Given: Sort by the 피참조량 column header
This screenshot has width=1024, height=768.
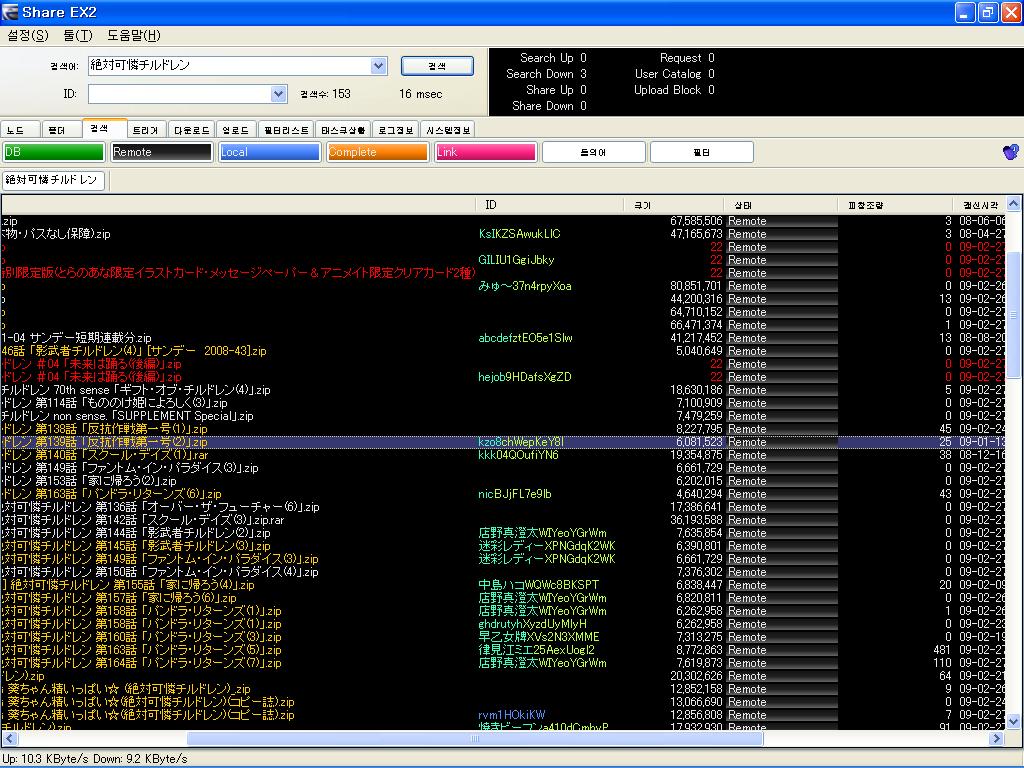Looking at the screenshot, I should click(894, 205).
